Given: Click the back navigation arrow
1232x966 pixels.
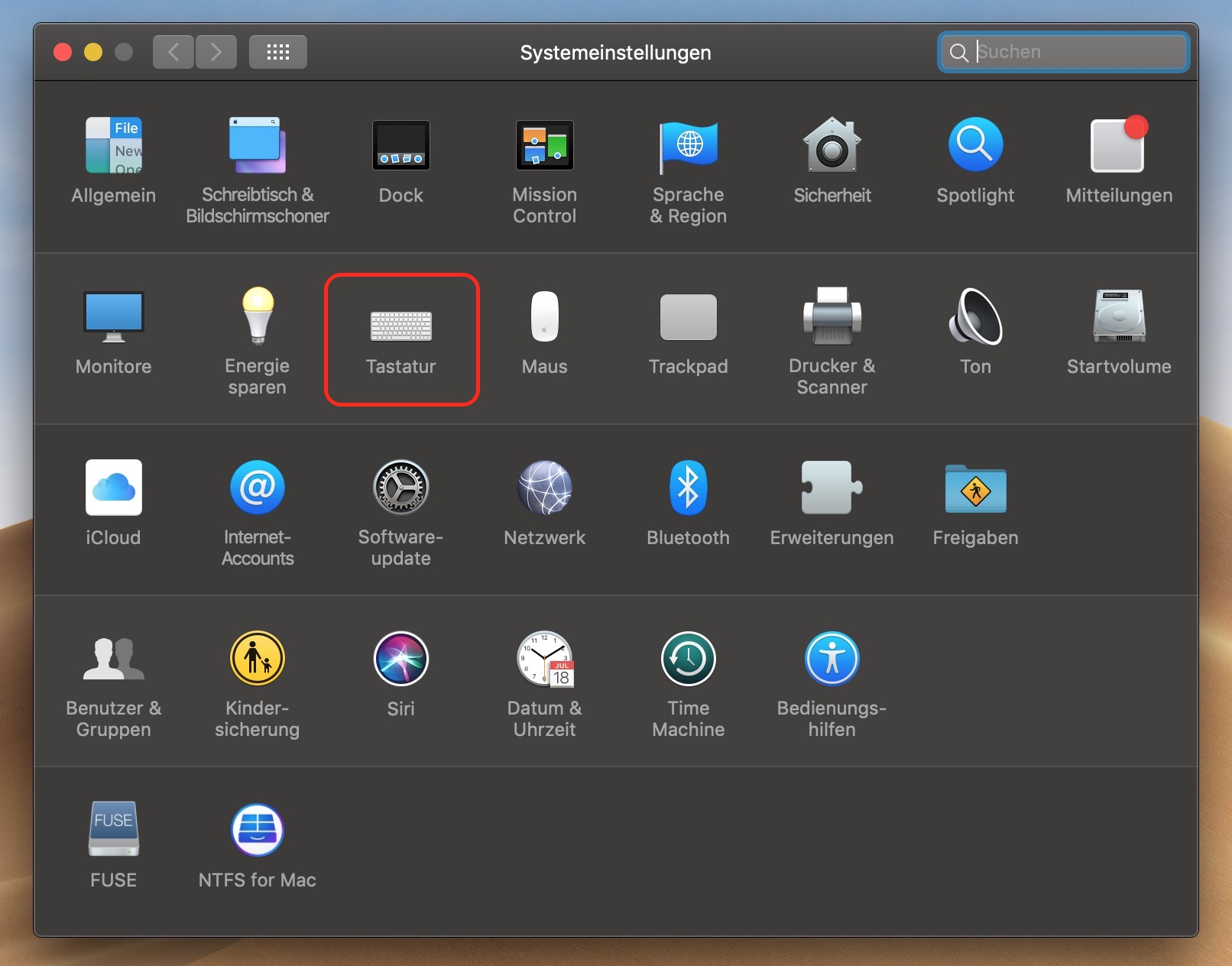Looking at the screenshot, I should pyautogui.click(x=173, y=52).
